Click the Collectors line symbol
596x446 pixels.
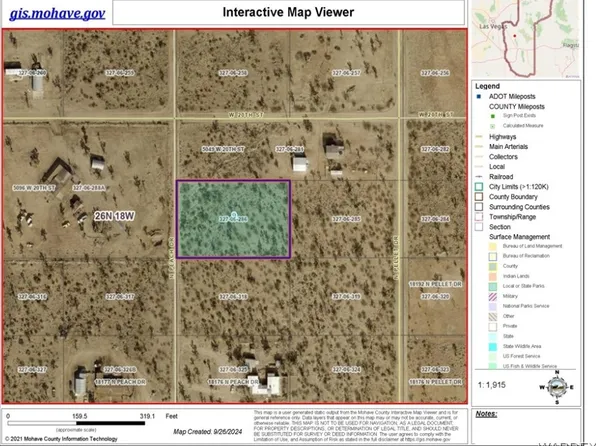coord(479,157)
